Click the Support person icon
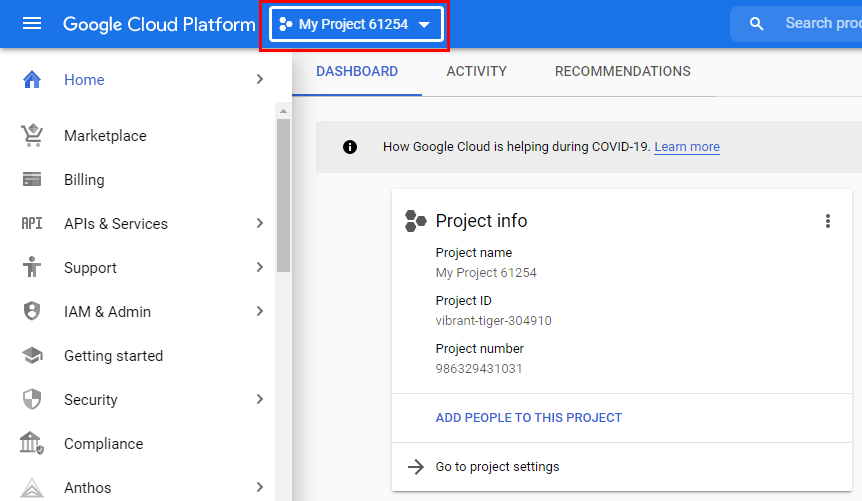This screenshot has height=501, width=862. click(x=32, y=267)
